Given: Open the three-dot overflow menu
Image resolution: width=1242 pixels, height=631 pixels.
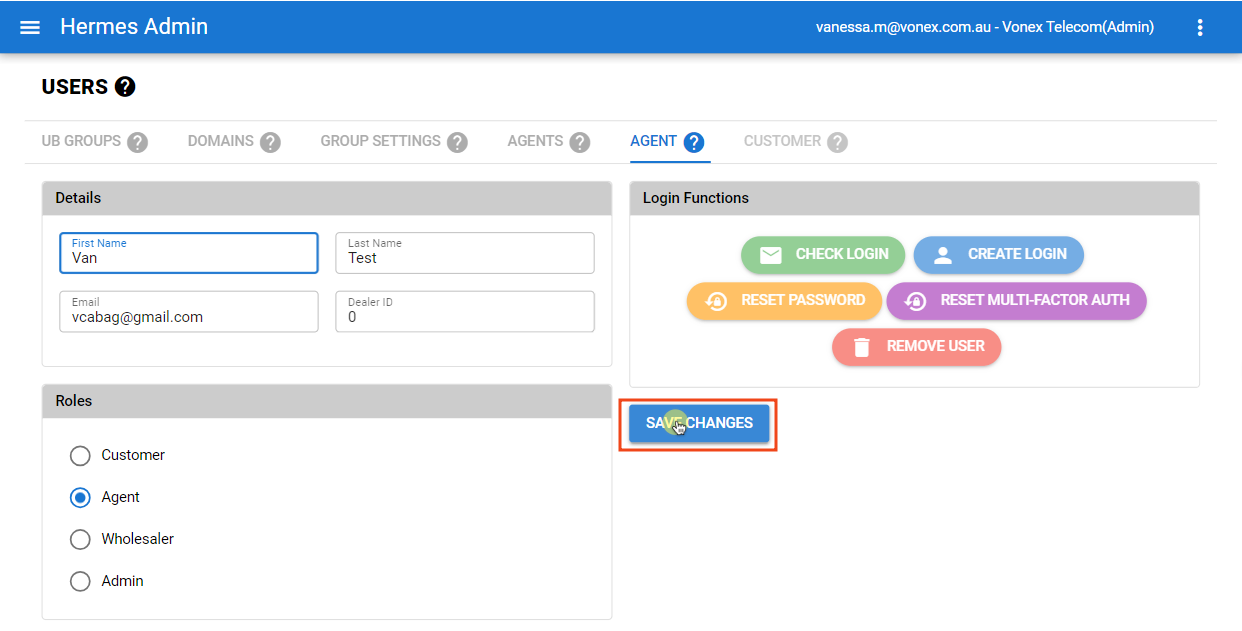Looking at the screenshot, I should [1200, 27].
